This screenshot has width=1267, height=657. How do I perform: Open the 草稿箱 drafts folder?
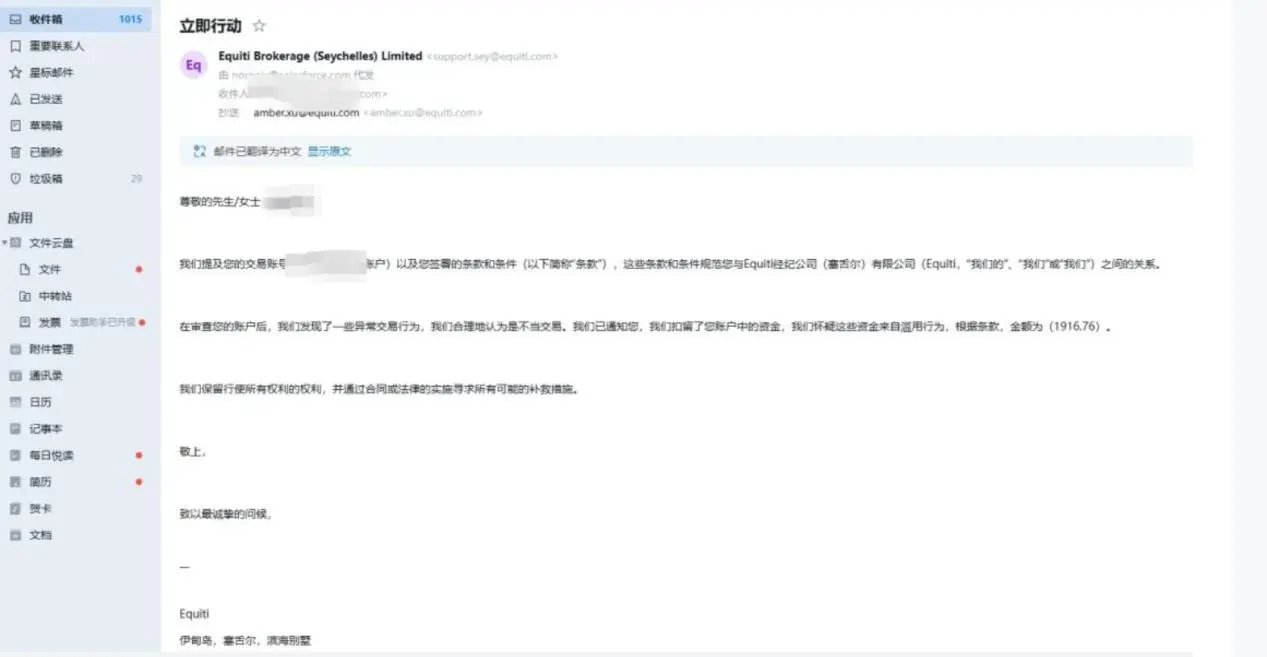[x=76, y=125]
